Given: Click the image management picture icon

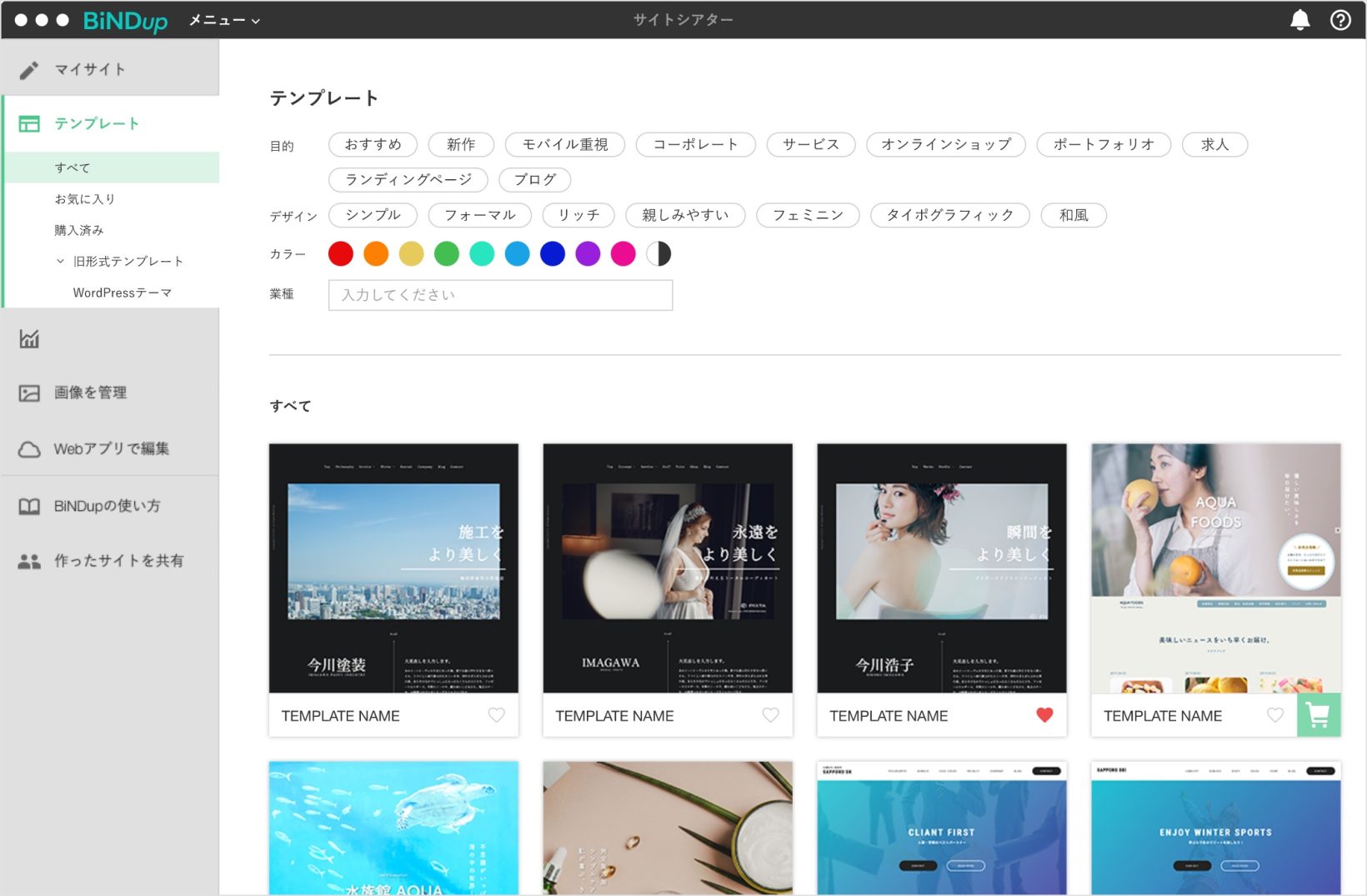Looking at the screenshot, I should [x=29, y=393].
